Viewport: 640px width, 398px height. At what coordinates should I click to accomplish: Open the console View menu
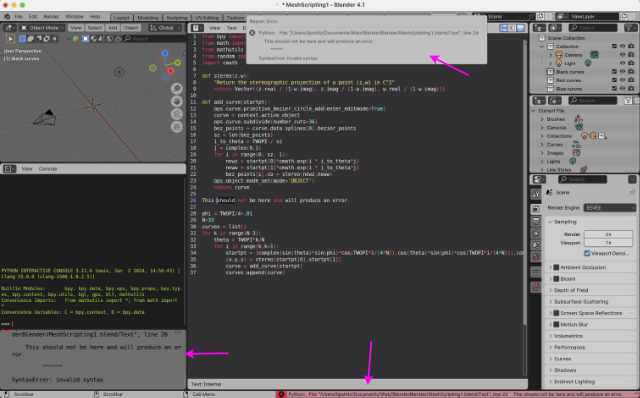click(27, 169)
